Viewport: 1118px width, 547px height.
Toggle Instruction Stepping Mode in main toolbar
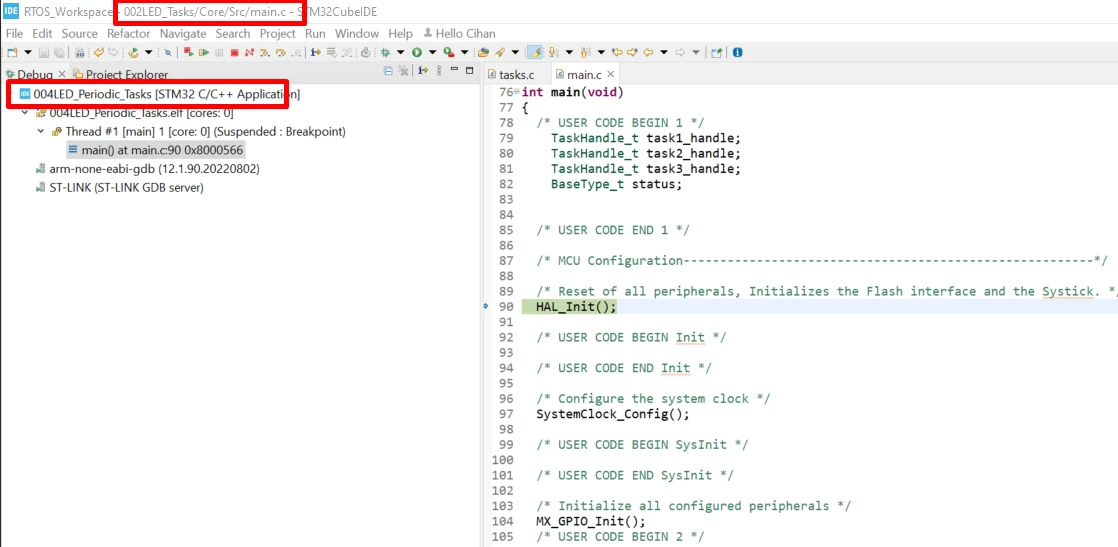tap(315, 52)
